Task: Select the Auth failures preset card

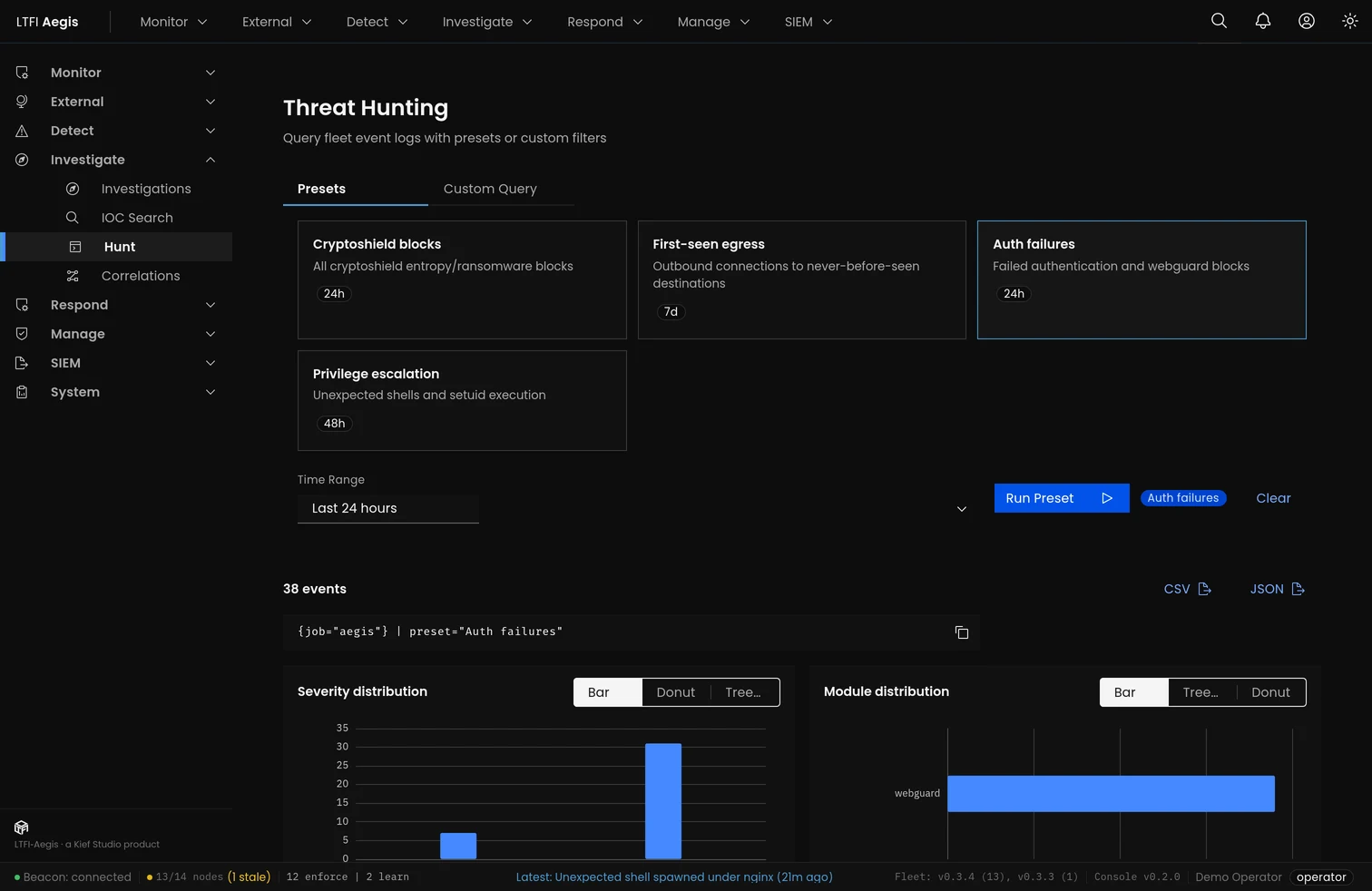Action: pos(1142,279)
